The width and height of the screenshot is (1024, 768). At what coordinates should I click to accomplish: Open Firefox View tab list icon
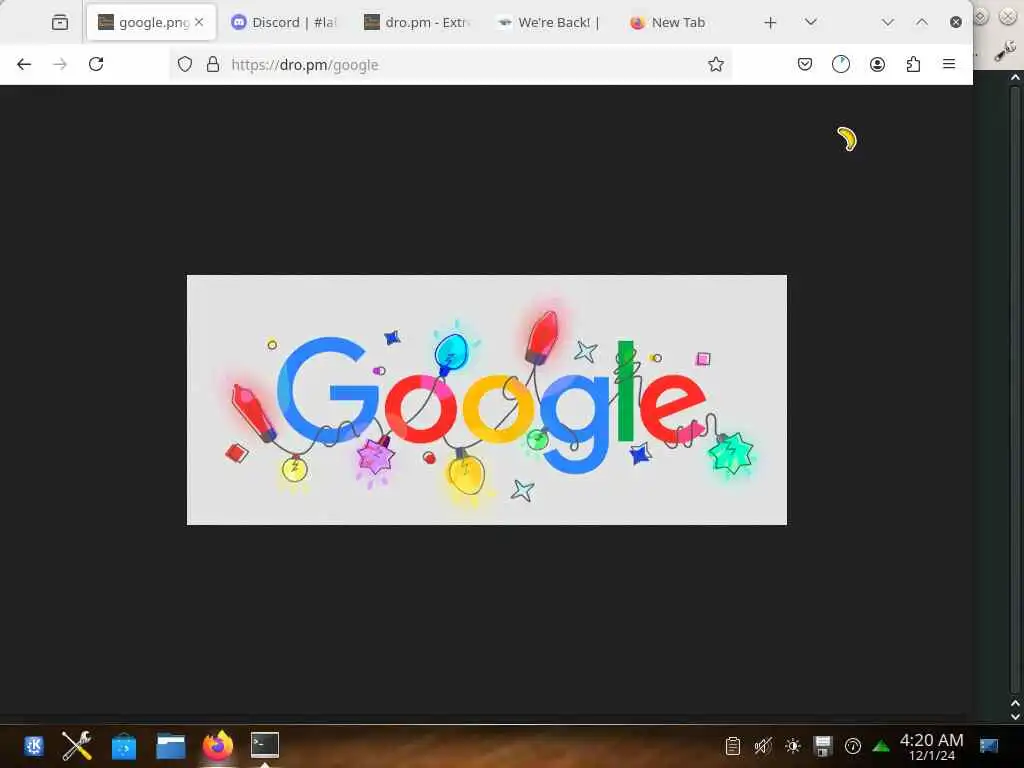click(59, 22)
